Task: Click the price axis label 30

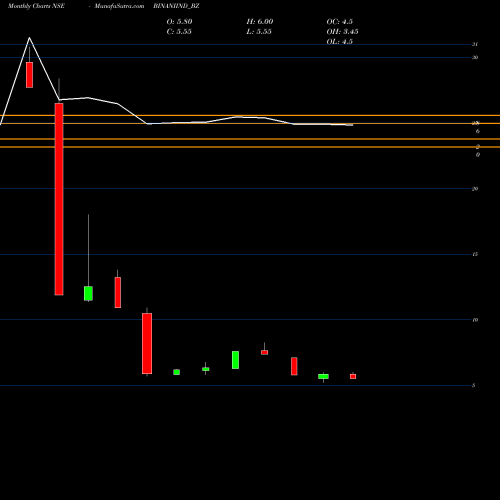Action: [x=475, y=57]
